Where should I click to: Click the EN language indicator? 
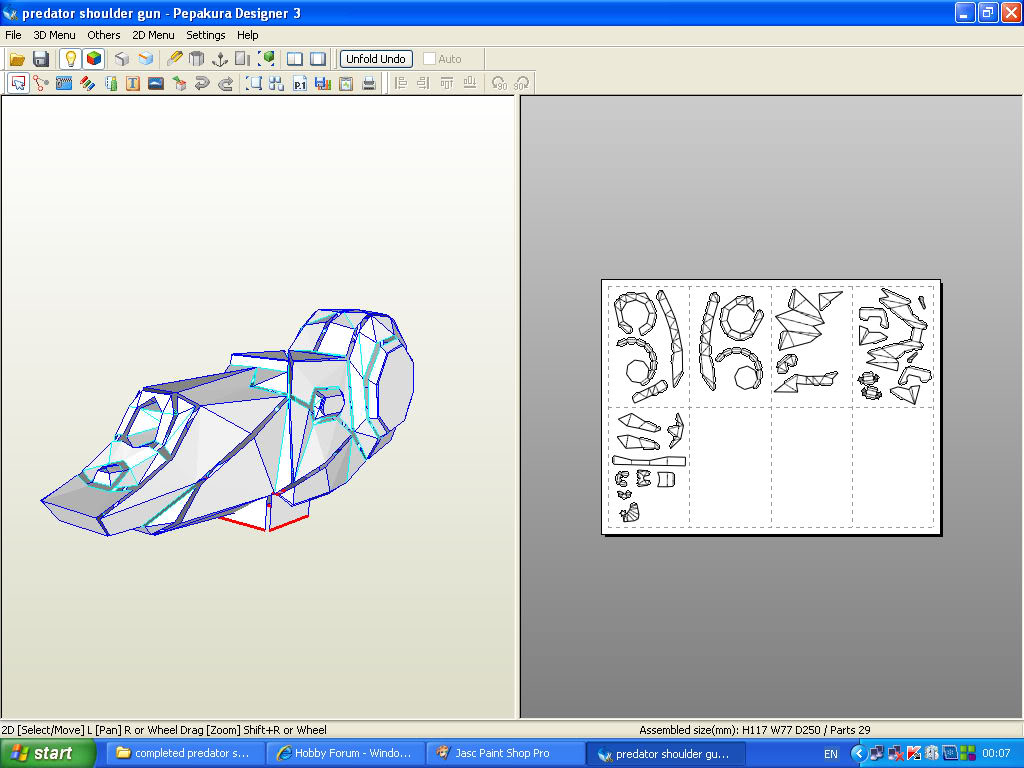(831, 754)
